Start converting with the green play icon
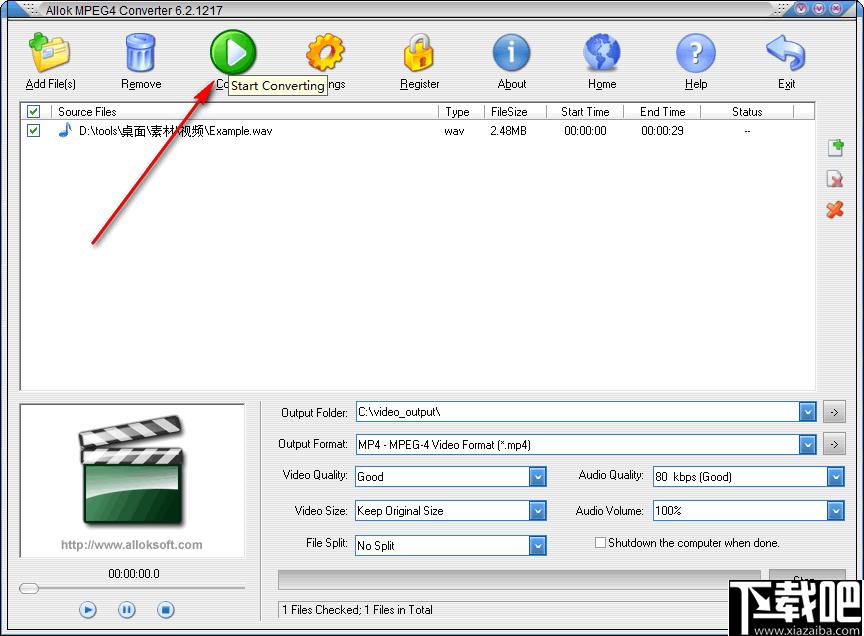This screenshot has width=864, height=636. coord(233,52)
